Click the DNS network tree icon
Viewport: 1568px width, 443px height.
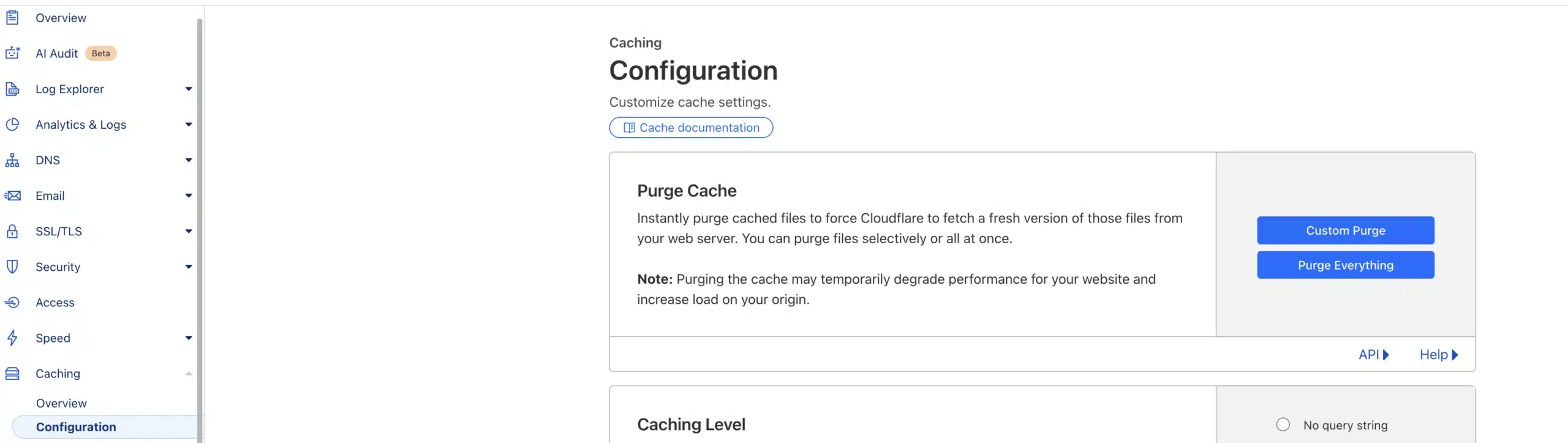pos(12,160)
